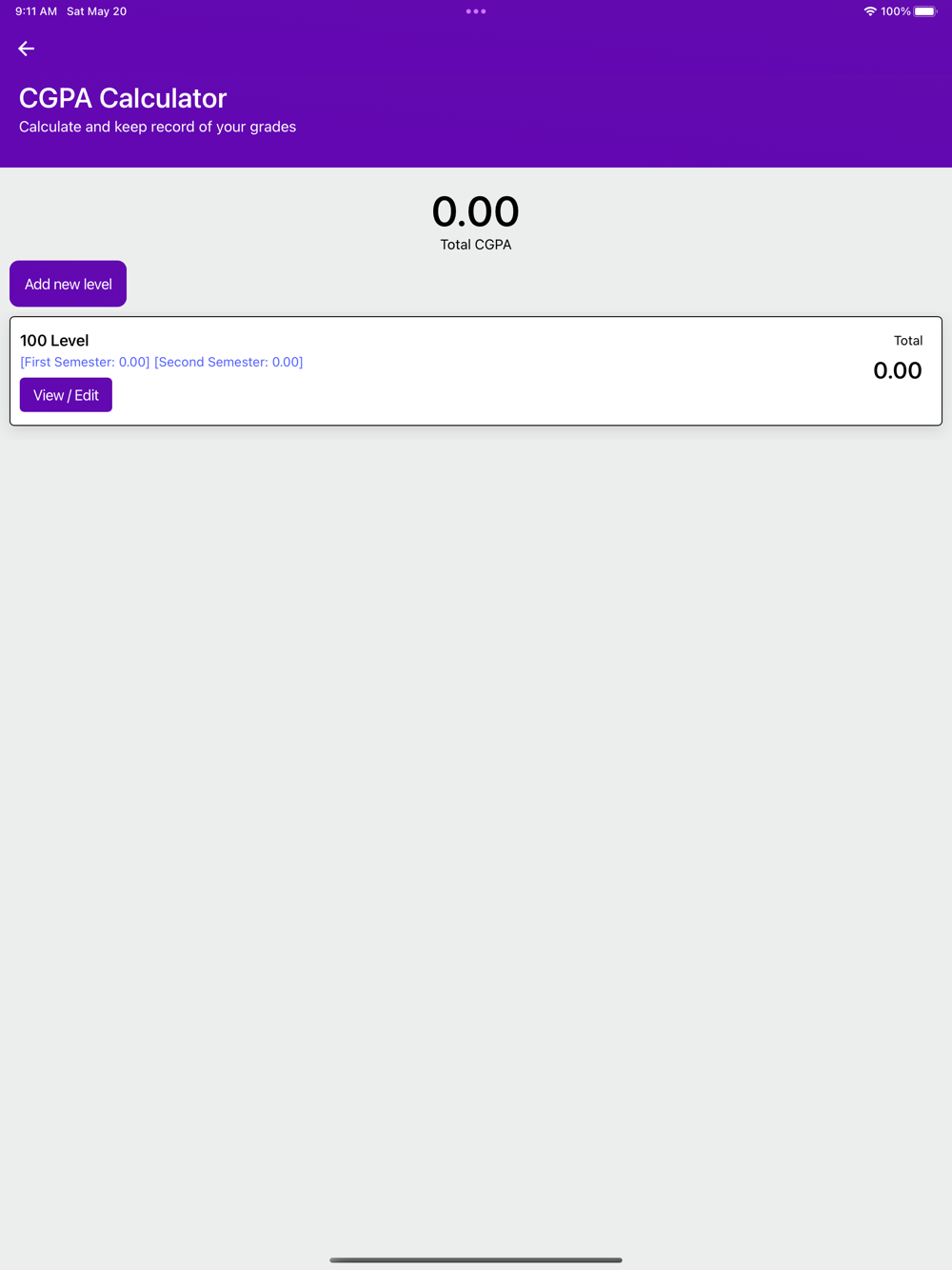The image size is (952, 1270).
Task: Open View / Edit for 100 Level
Action: click(66, 395)
